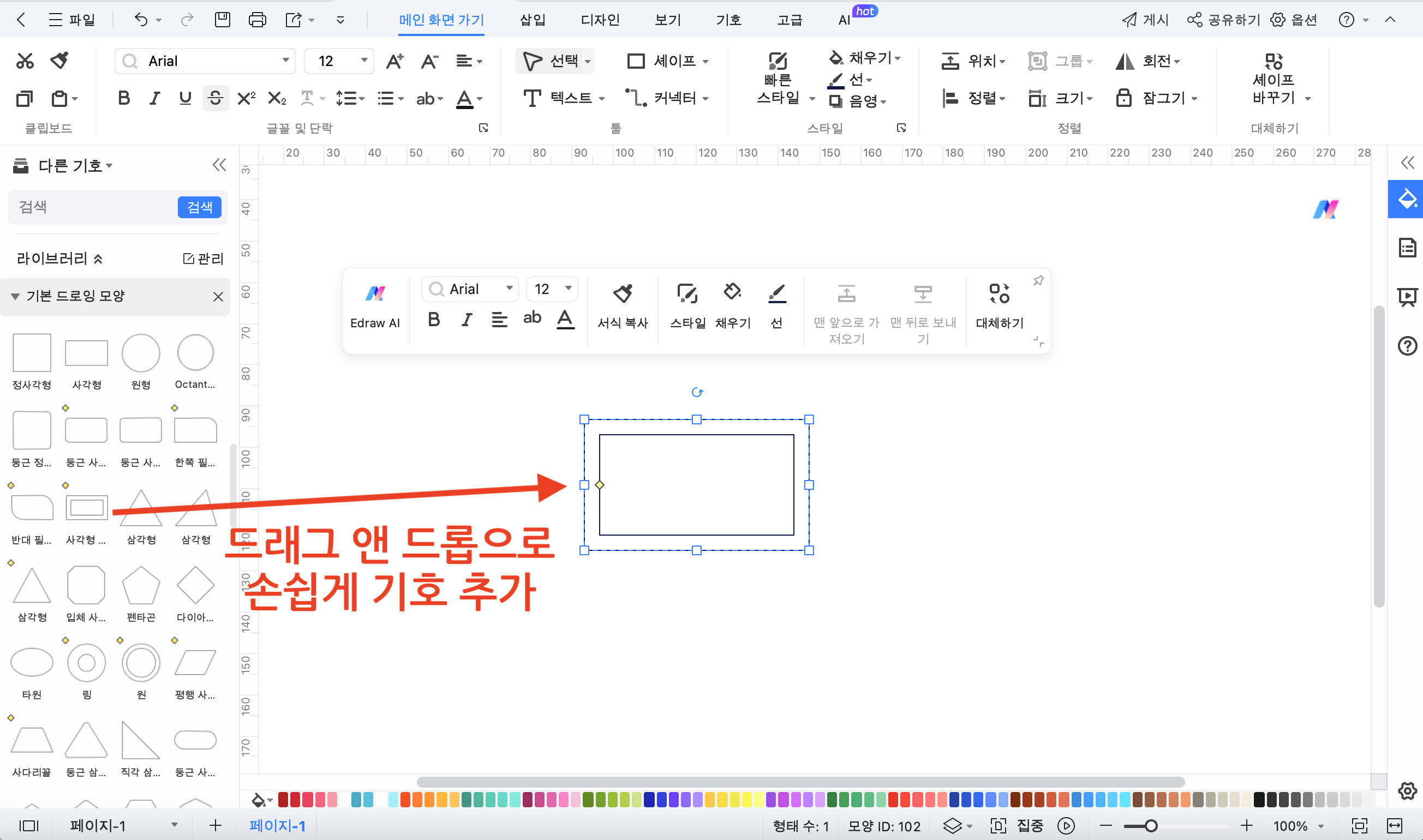Expand the 다른 기호 dropdown

(109, 166)
